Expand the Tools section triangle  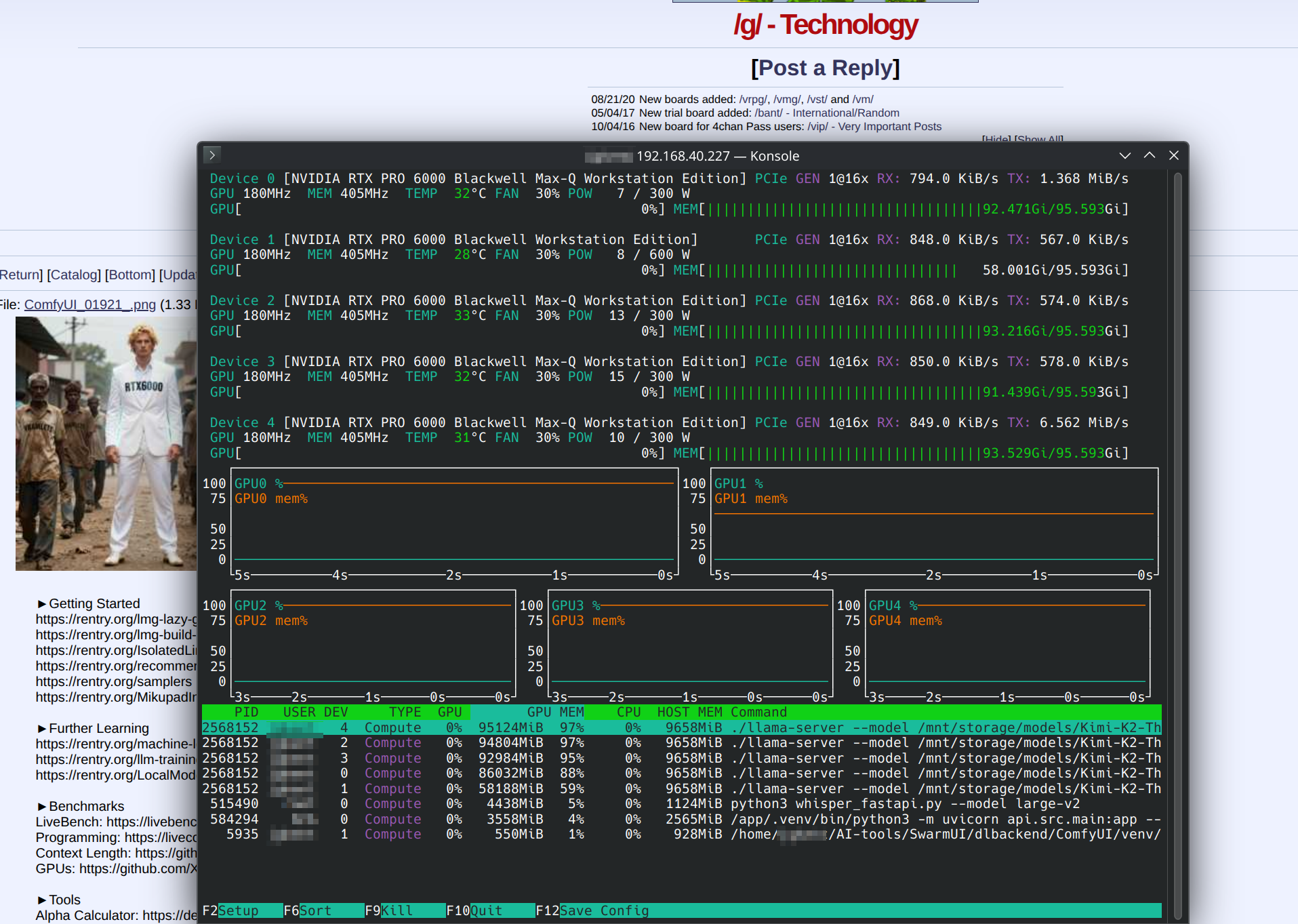pos(42,900)
